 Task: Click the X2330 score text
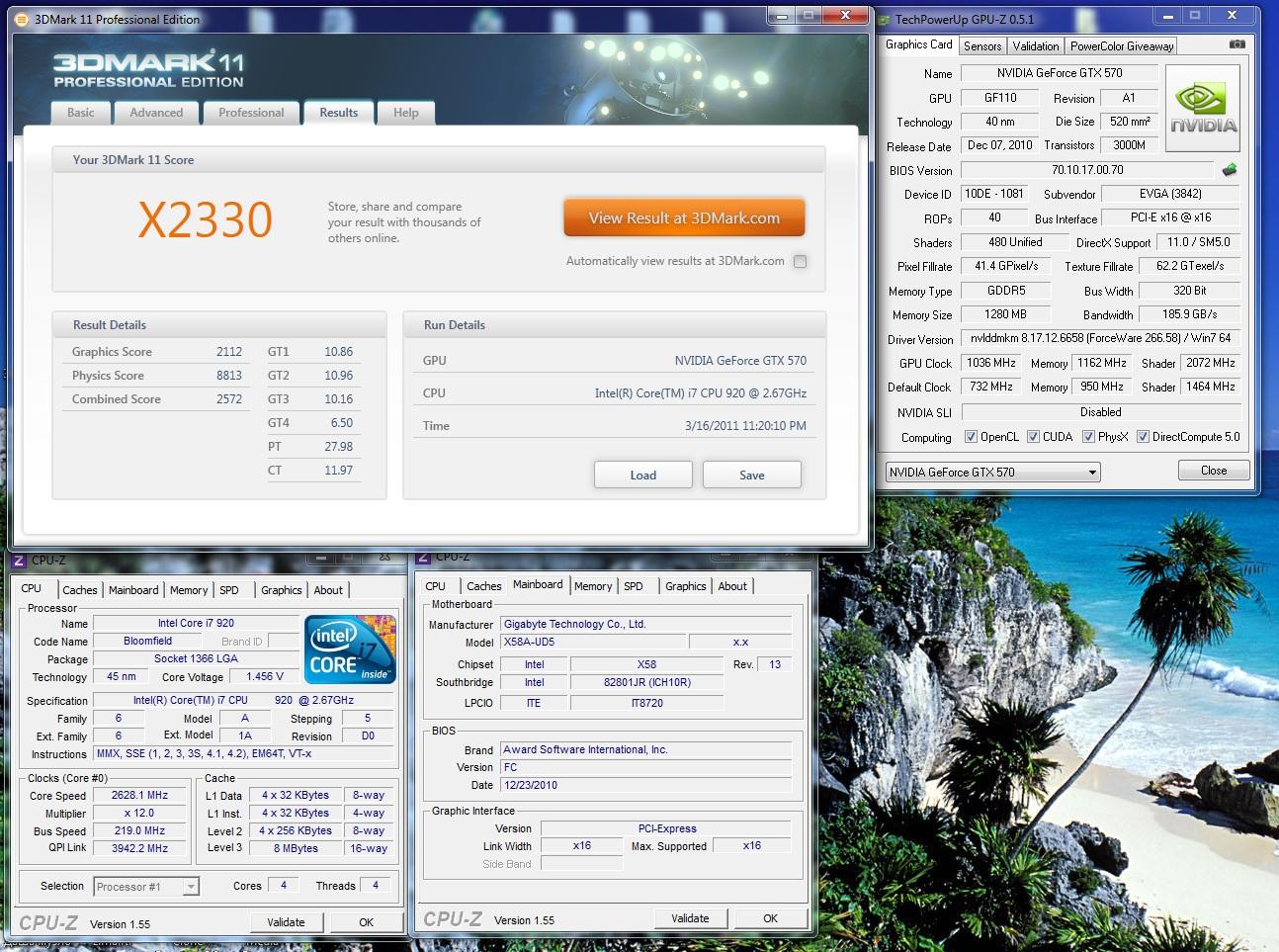(x=205, y=220)
